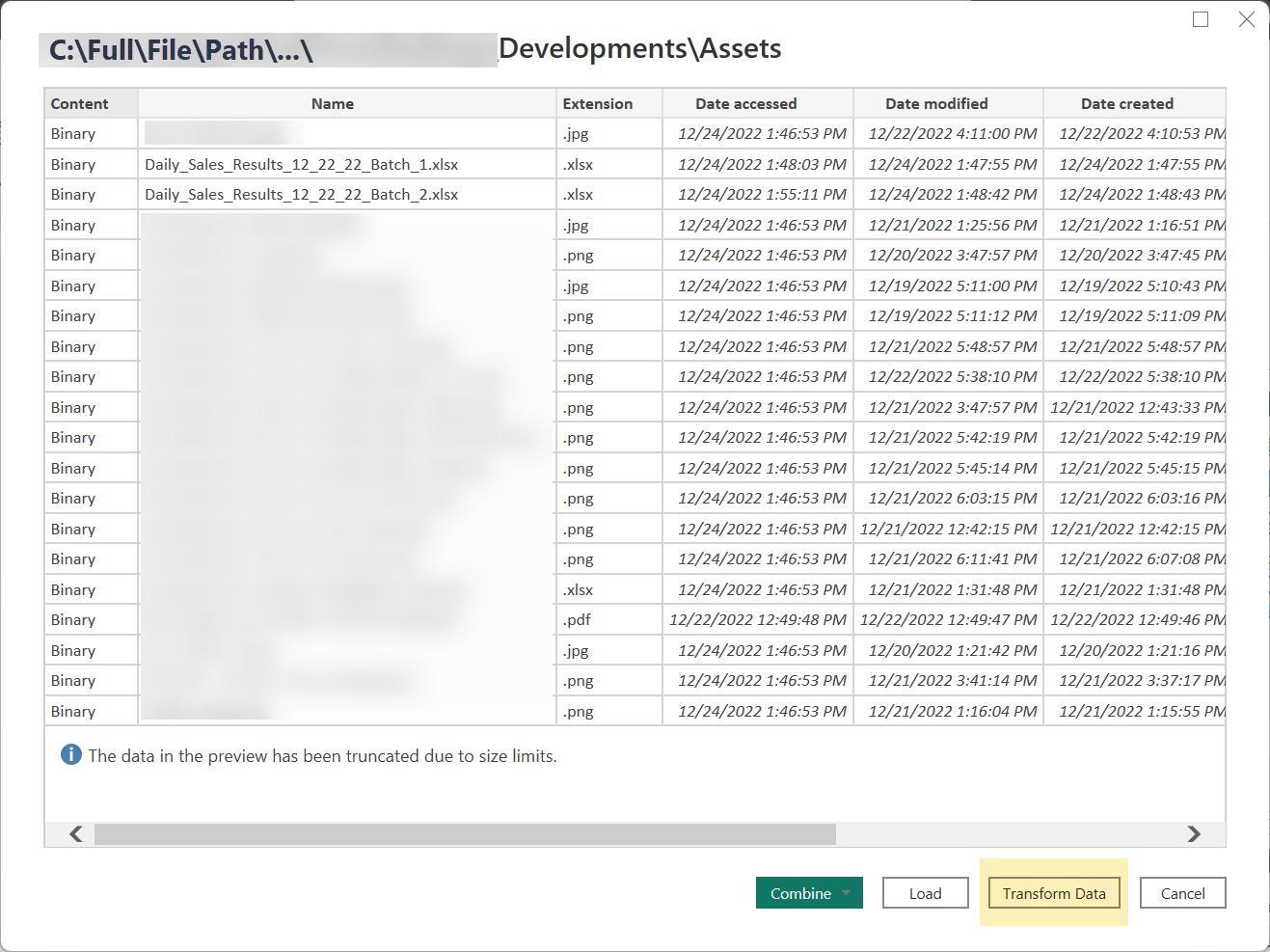1270x952 pixels.
Task: Click date accessed 12/22/2022 12:49:48 PM
Action: 758,619
